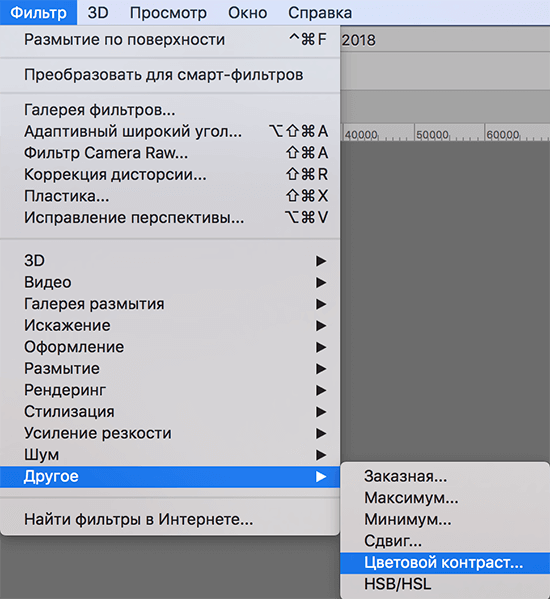The height and width of the screenshot is (599, 550).
Task: Choose Преобразовать для смарт-фильтров
Action: point(170,75)
